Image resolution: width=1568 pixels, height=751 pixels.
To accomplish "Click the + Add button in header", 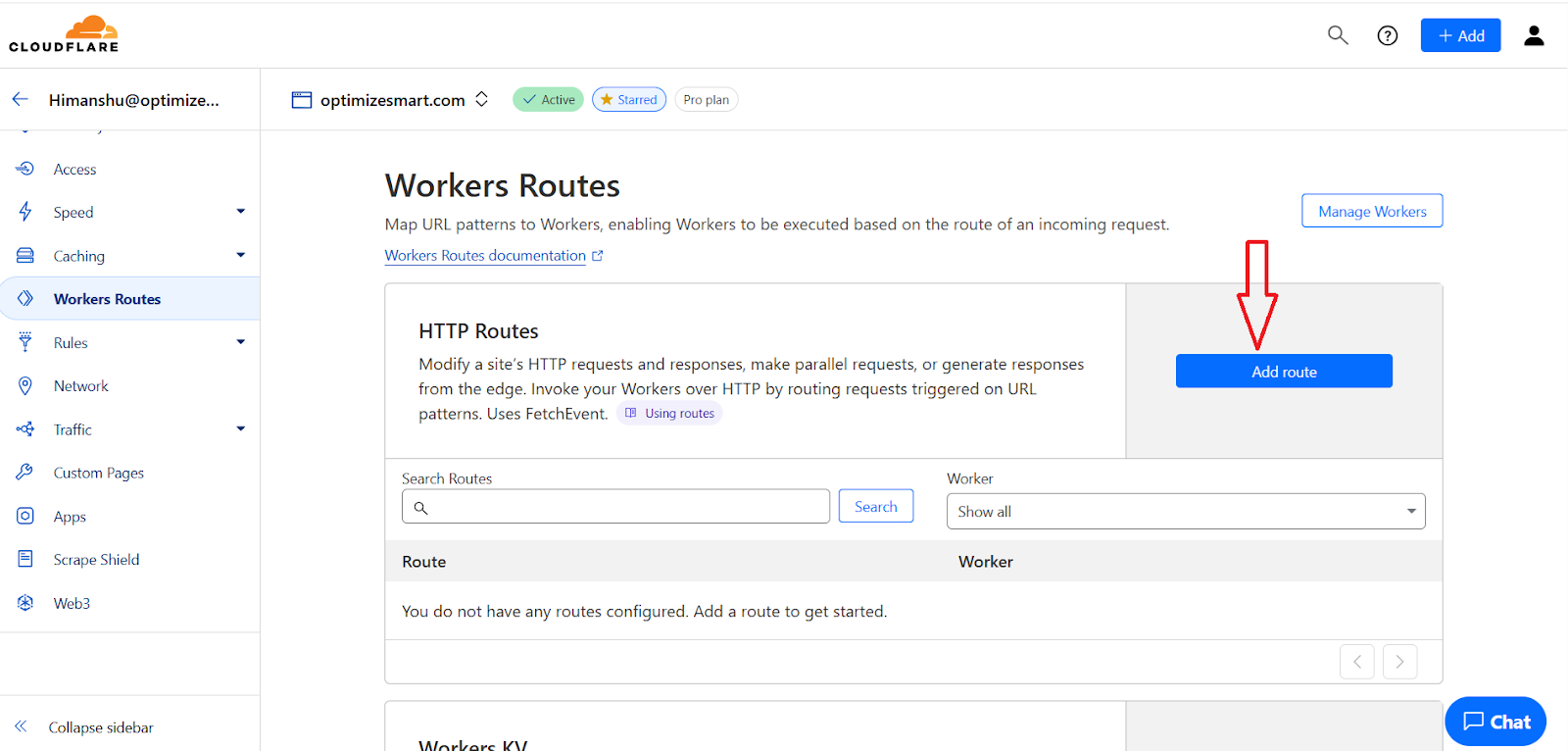I will pyautogui.click(x=1460, y=35).
